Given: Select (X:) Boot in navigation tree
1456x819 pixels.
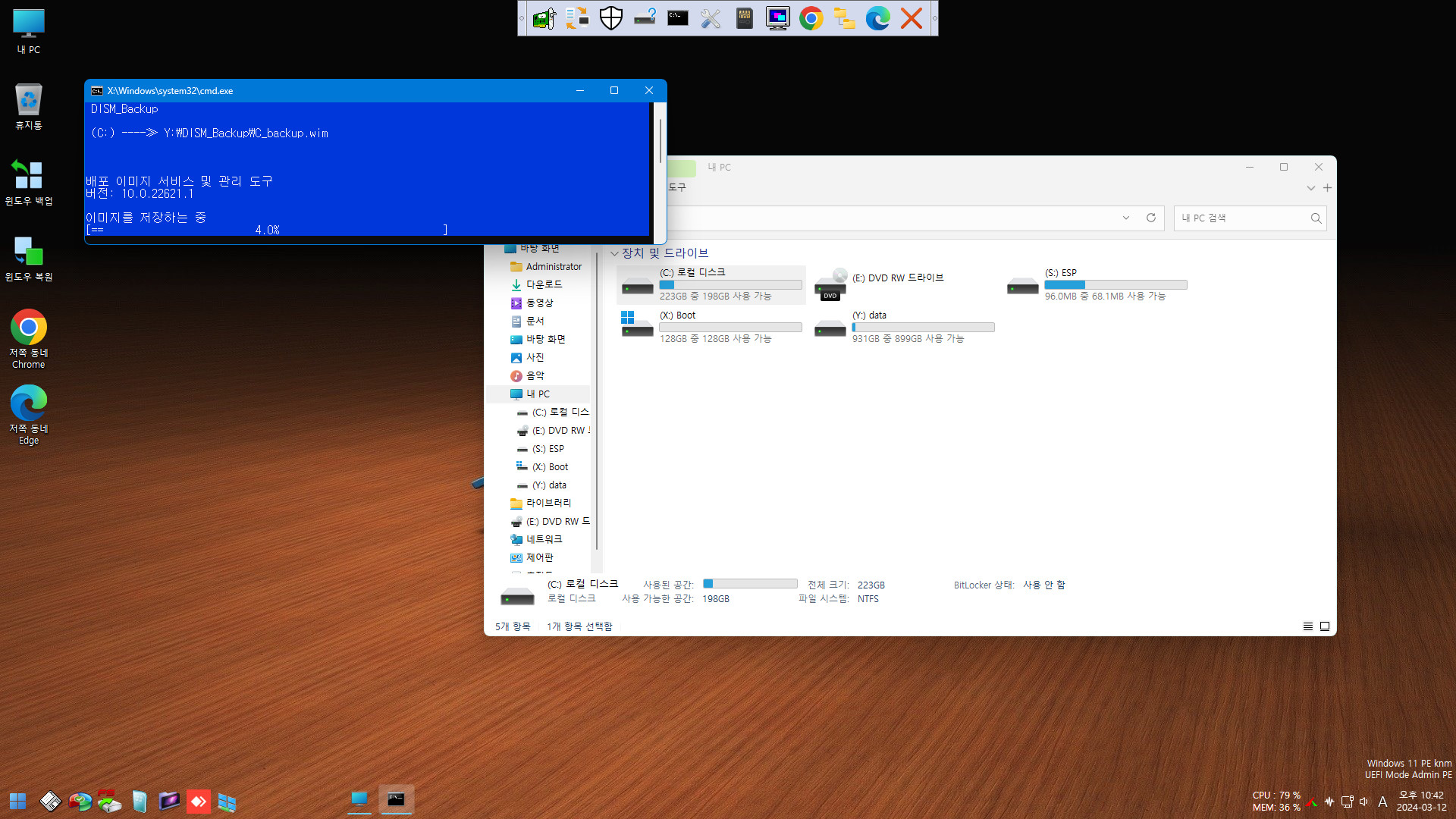Looking at the screenshot, I should click(x=543, y=467).
